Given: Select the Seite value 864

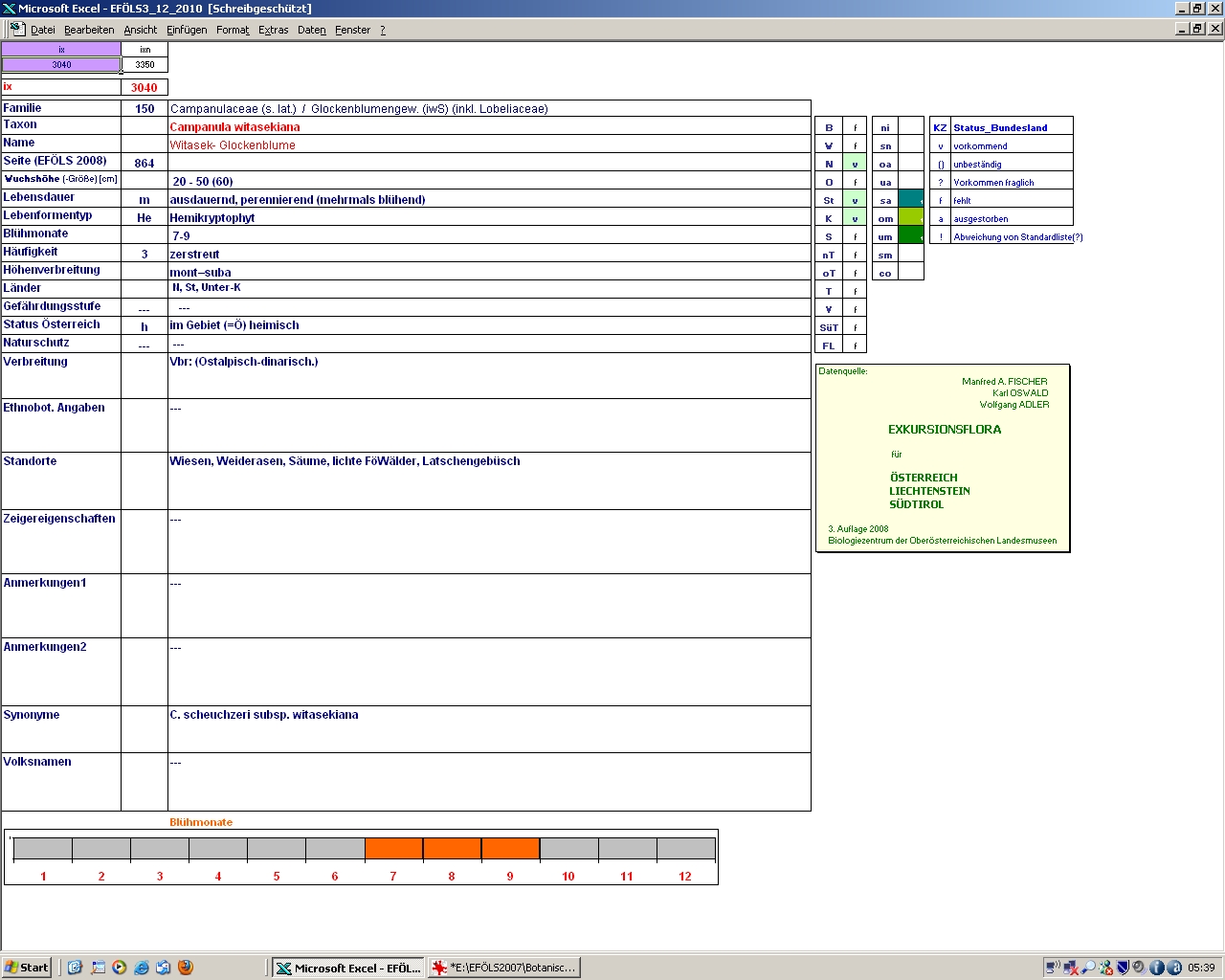Looking at the screenshot, I should [145, 163].
